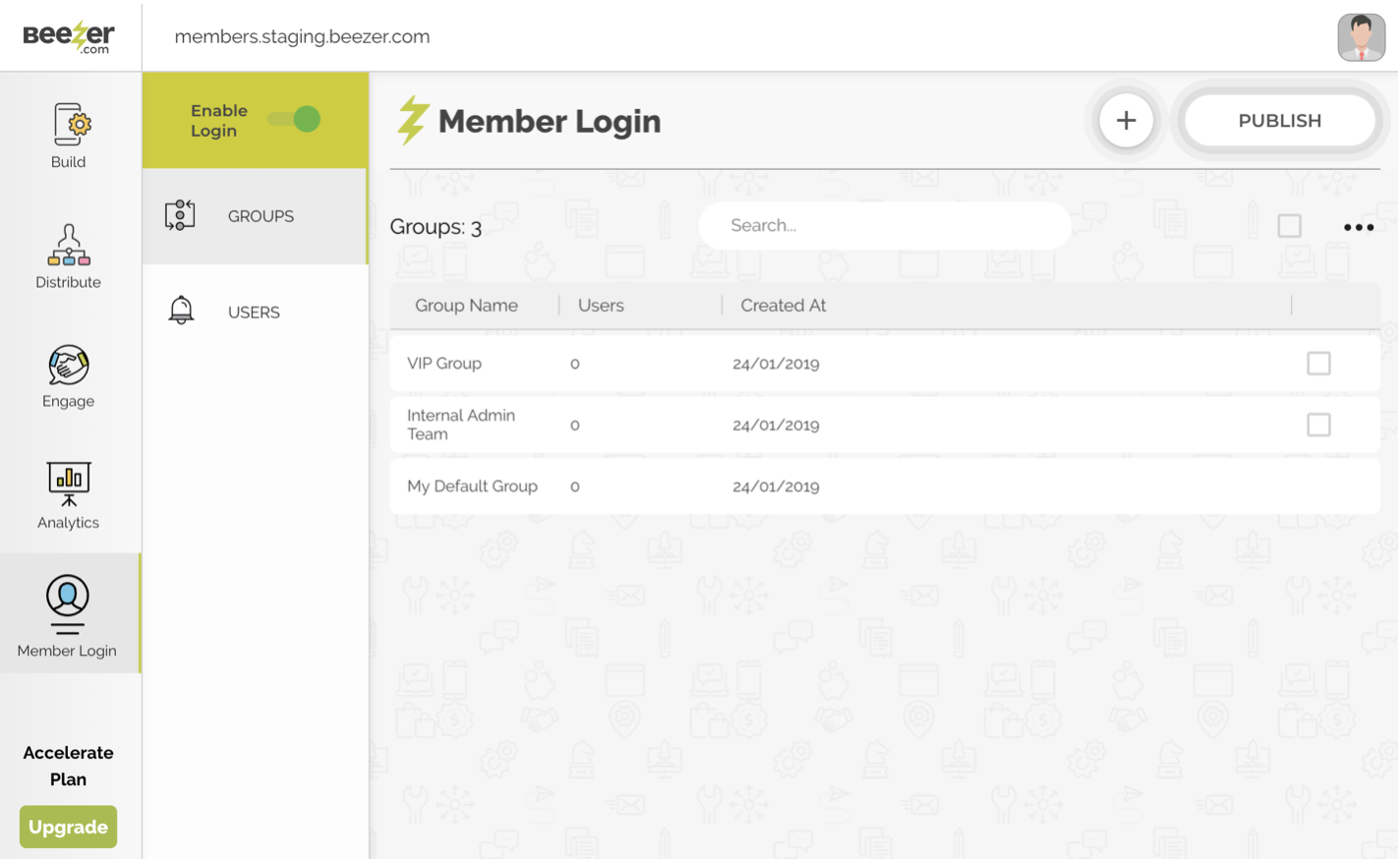The height and width of the screenshot is (861, 1400).
Task: Open the Build section icon
Action: [69, 126]
